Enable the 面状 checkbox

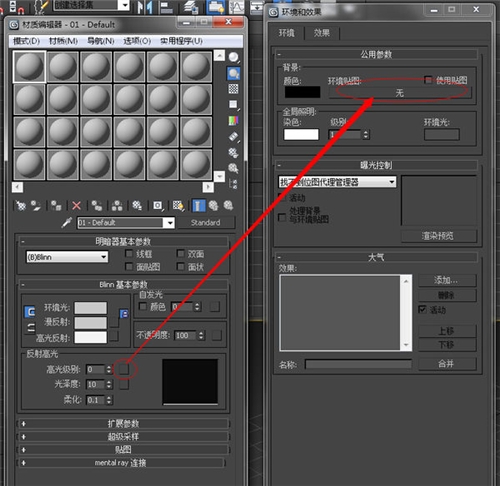pyautogui.click(x=180, y=266)
